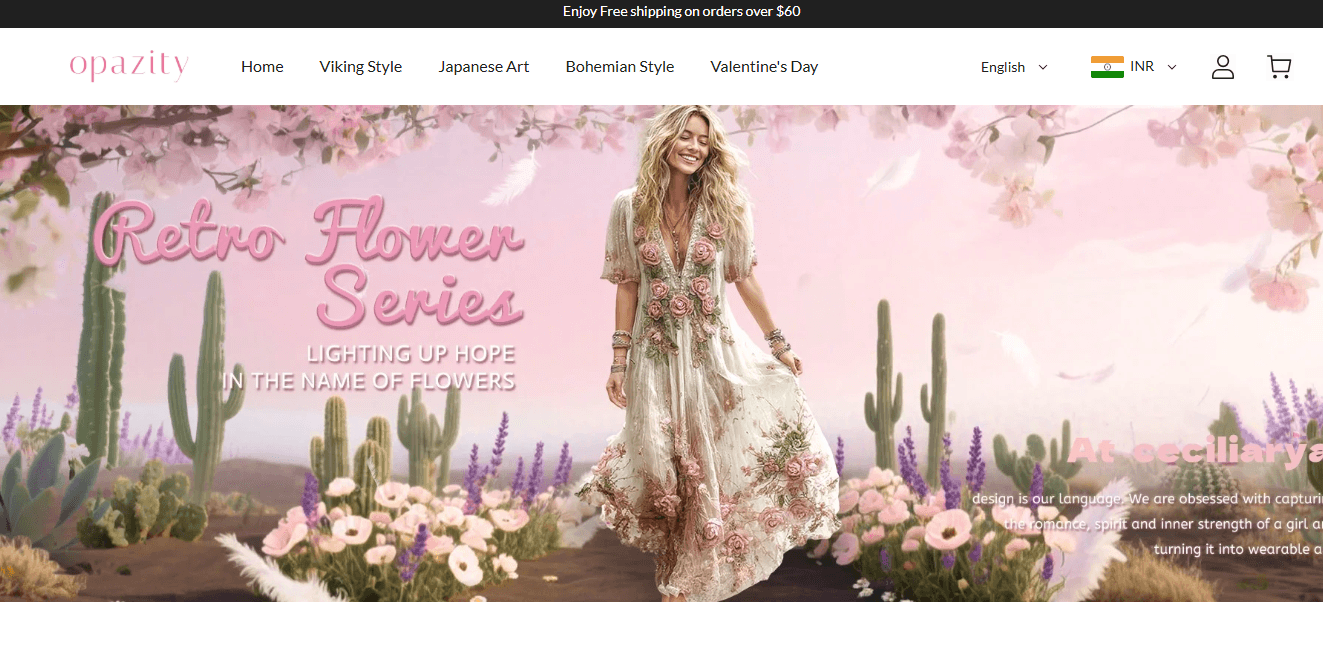1323x666 pixels.
Task: Open the Viking Style menu item
Action: pyautogui.click(x=360, y=67)
